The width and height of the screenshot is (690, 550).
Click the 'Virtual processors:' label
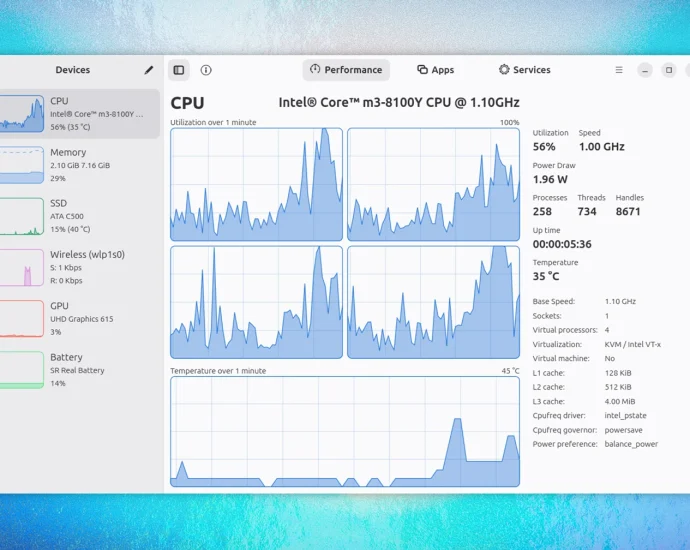click(565, 330)
